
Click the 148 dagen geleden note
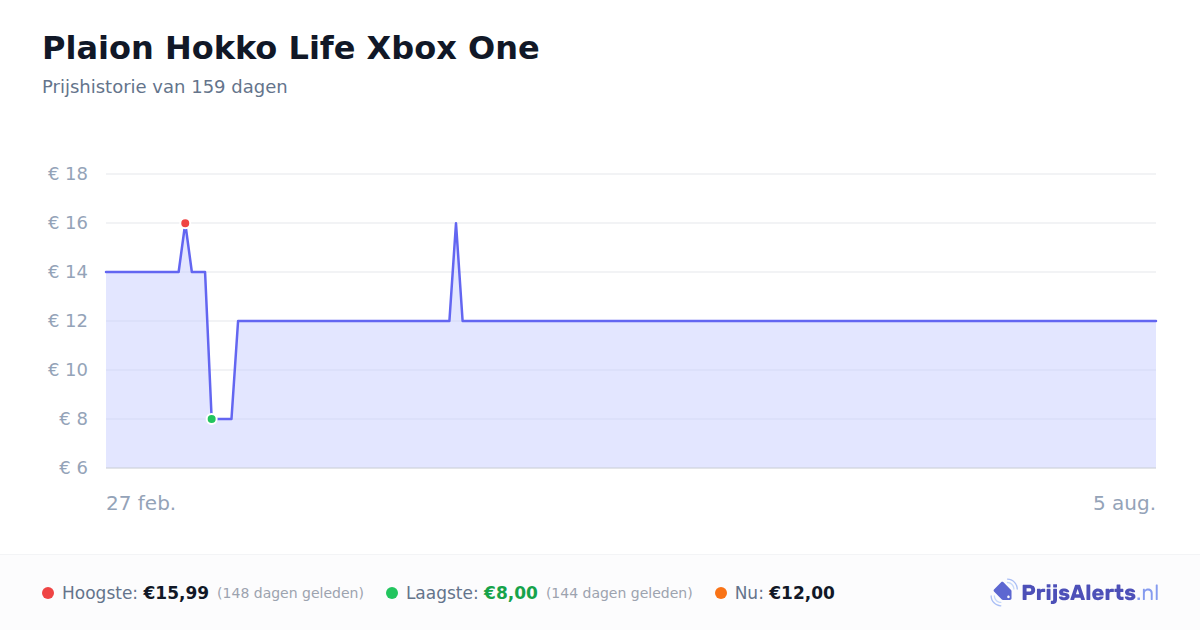pyautogui.click(x=290, y=593)
